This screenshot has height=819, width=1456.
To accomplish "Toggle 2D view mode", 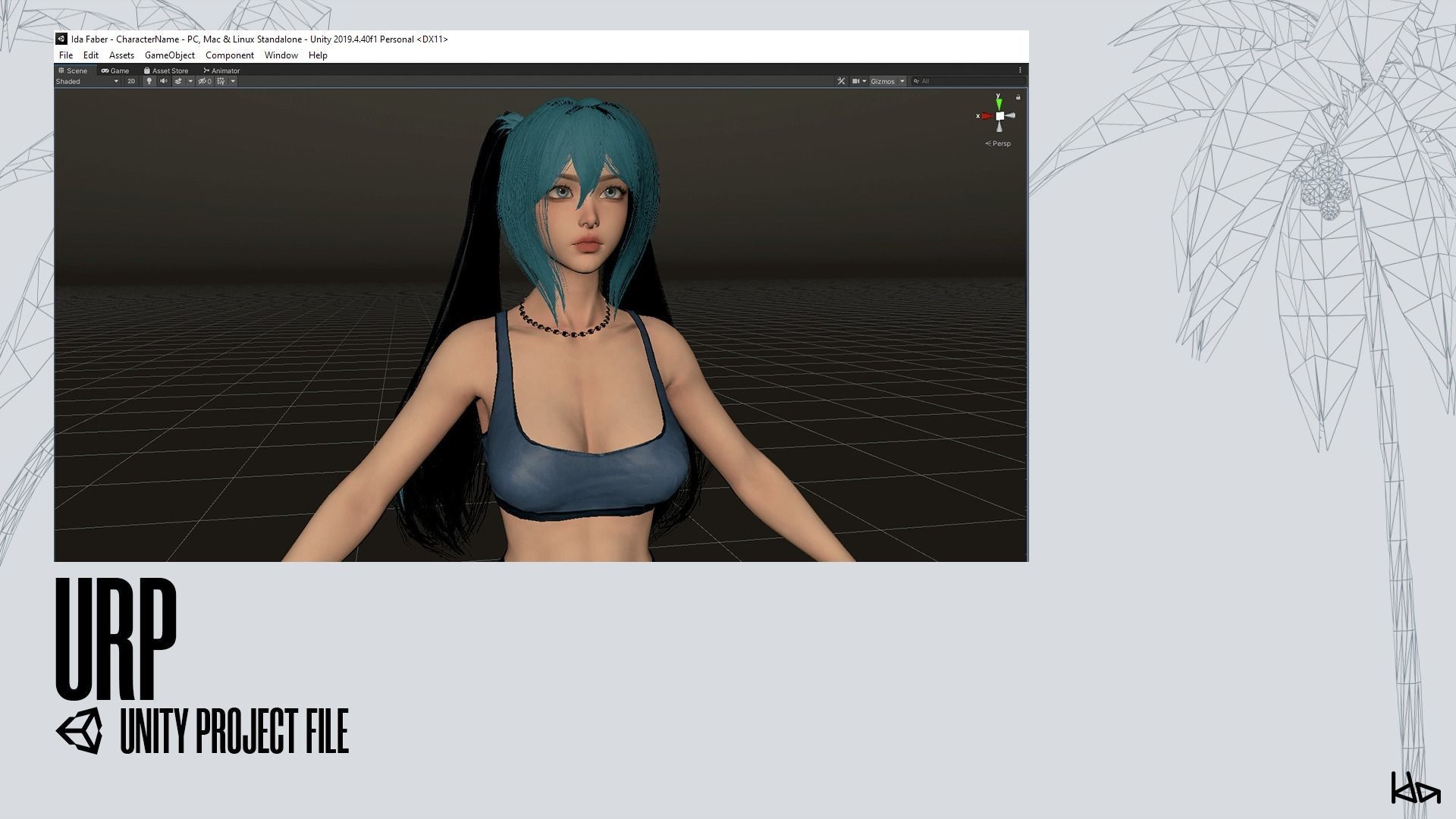I will click(131, 81).
